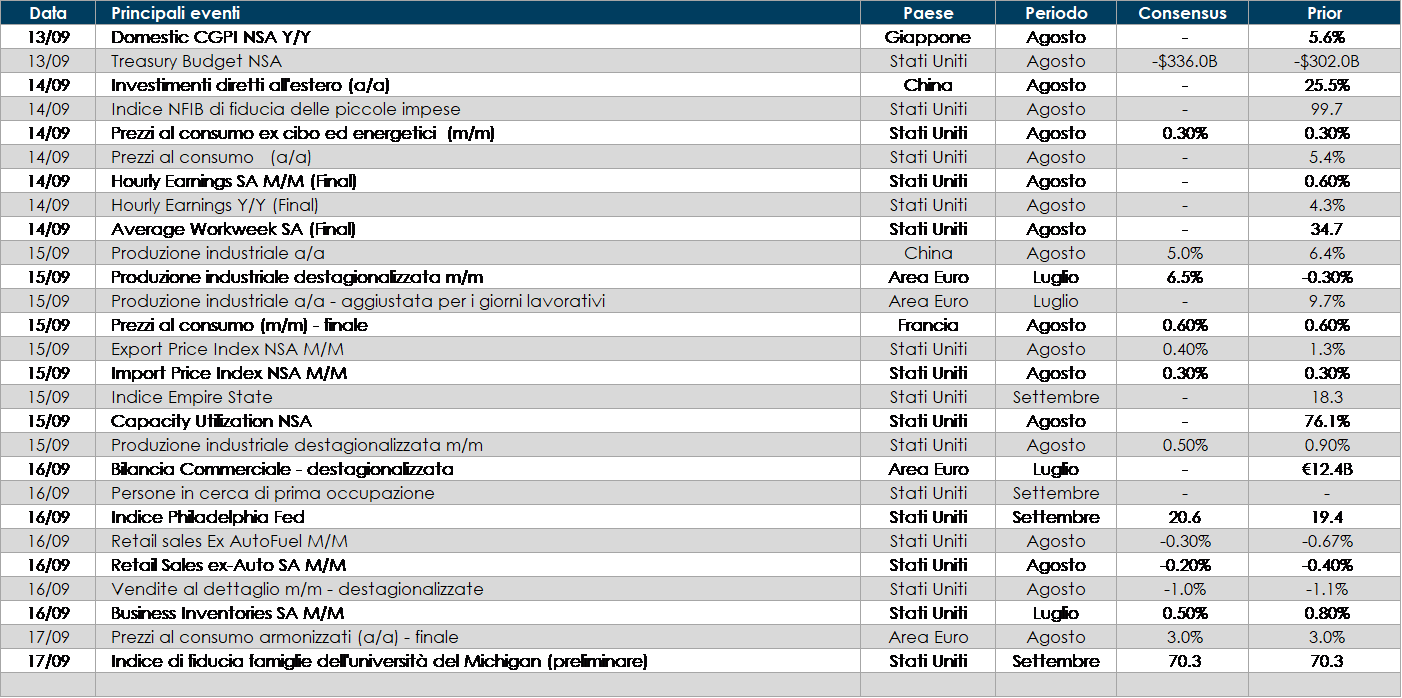Select the 99.7 prior value
This screenshot has width=1402, height=698.
click(1326, 109)
